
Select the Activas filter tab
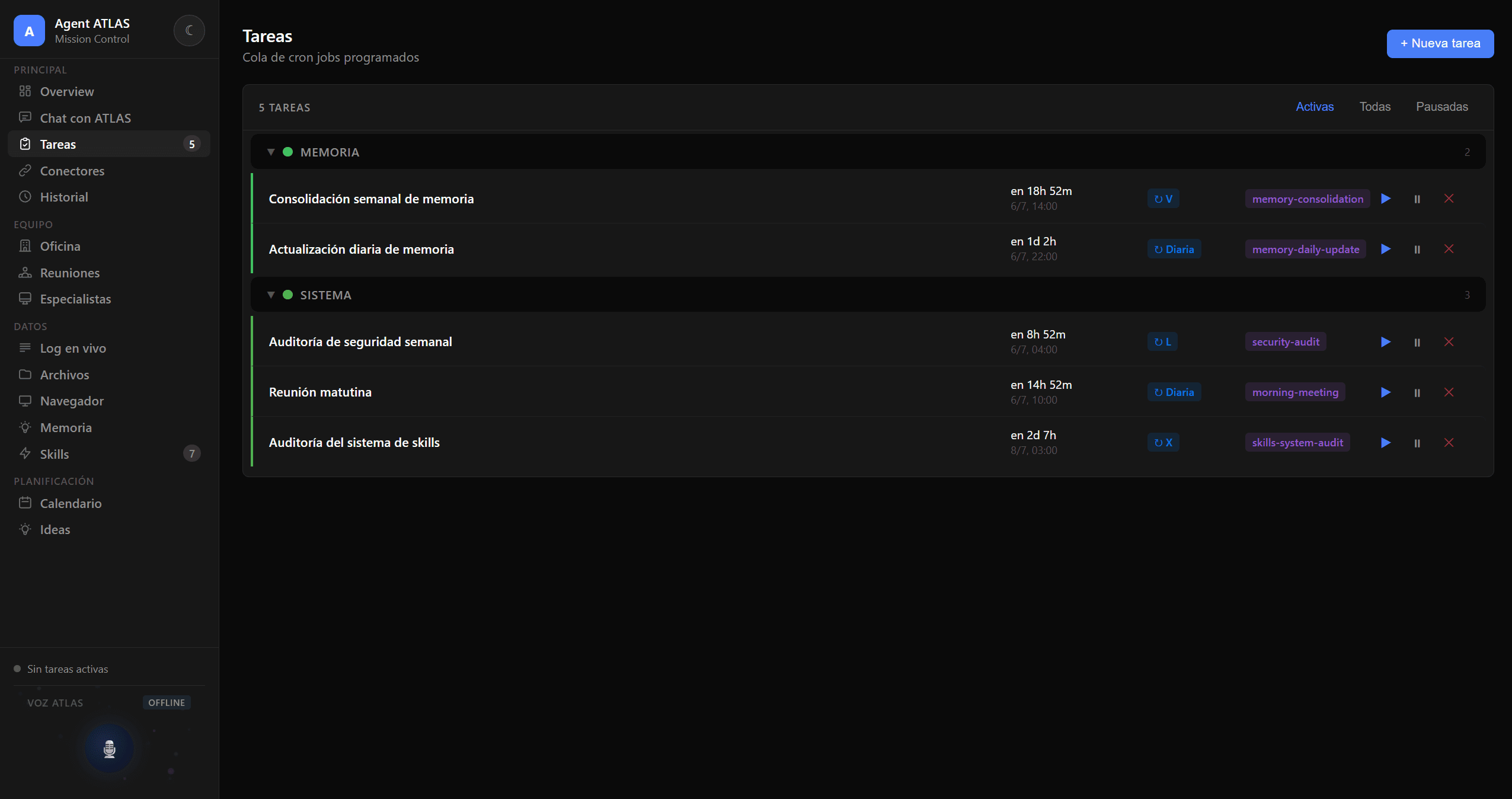tap(1314, 107)
